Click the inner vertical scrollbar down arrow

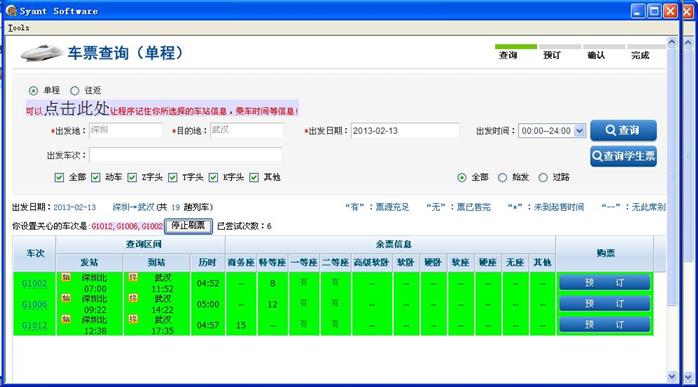tap(672, 377)
